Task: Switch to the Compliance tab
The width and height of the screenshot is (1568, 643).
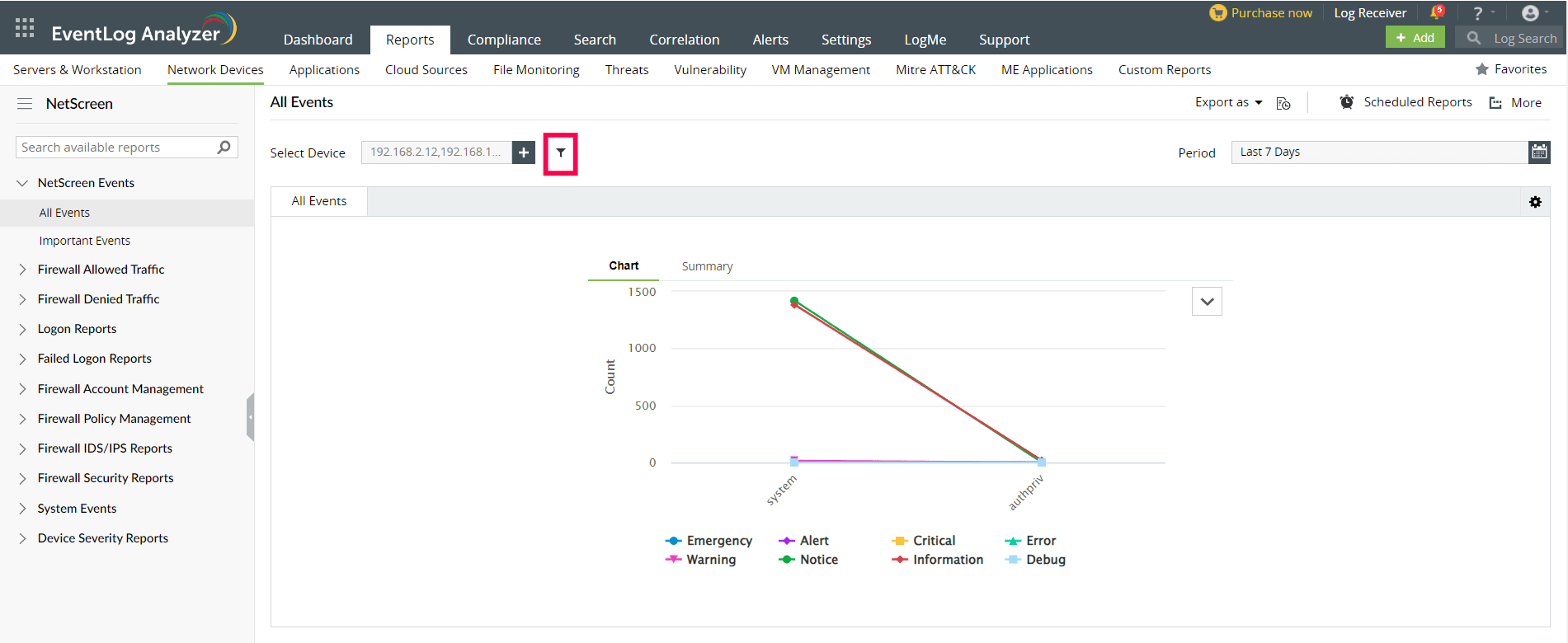Action: 504,40
